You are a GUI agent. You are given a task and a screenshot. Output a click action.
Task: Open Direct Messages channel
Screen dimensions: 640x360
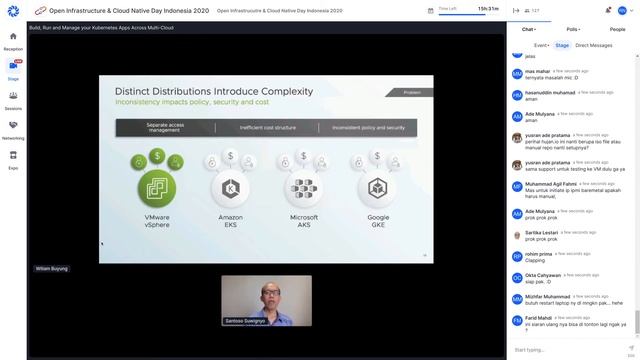(x=593, y=45)
